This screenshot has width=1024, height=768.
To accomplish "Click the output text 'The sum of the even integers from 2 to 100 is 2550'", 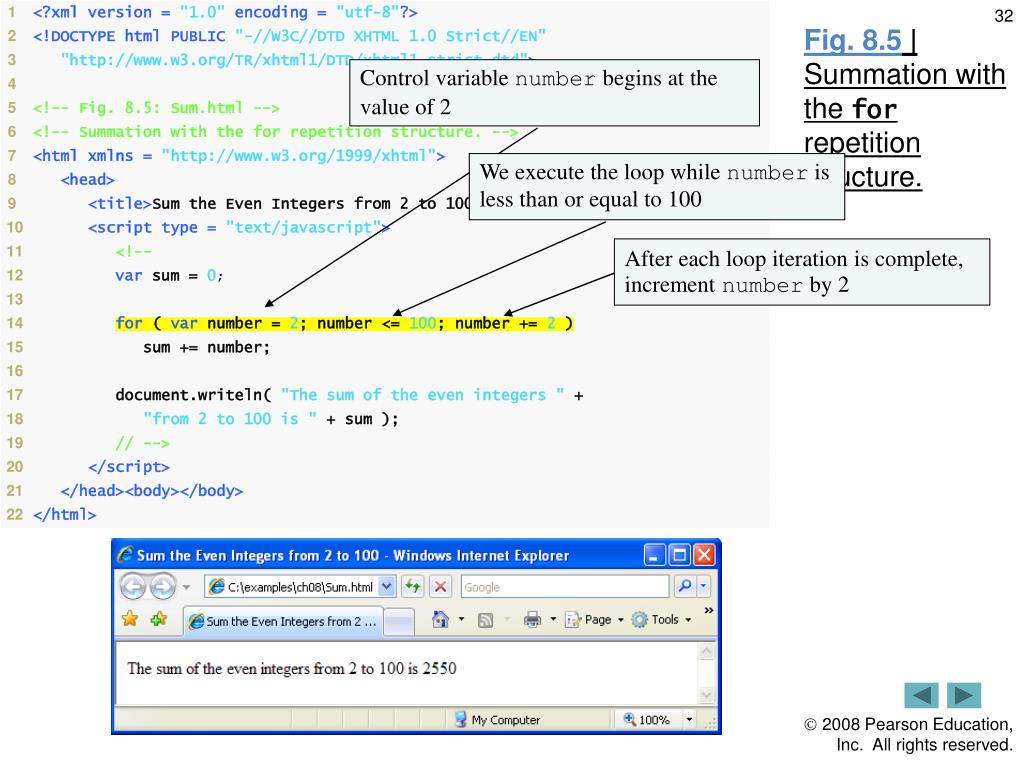I will pyautogui.click(x=292, y=668).
